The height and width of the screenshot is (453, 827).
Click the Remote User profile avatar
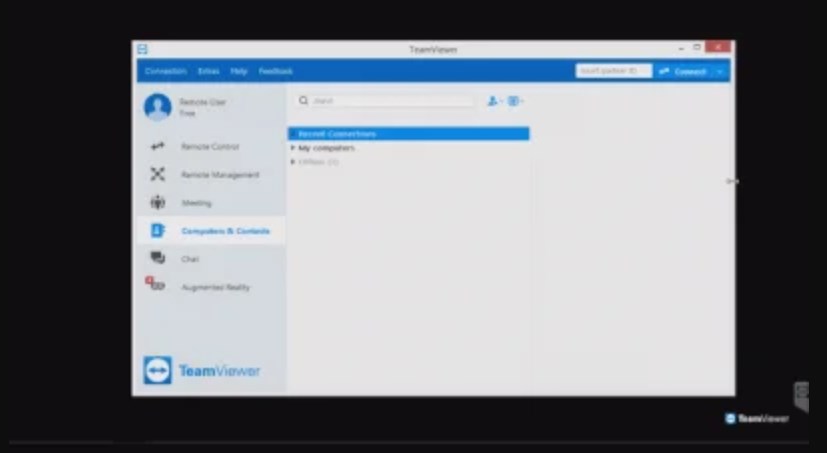tap(158, 107)
